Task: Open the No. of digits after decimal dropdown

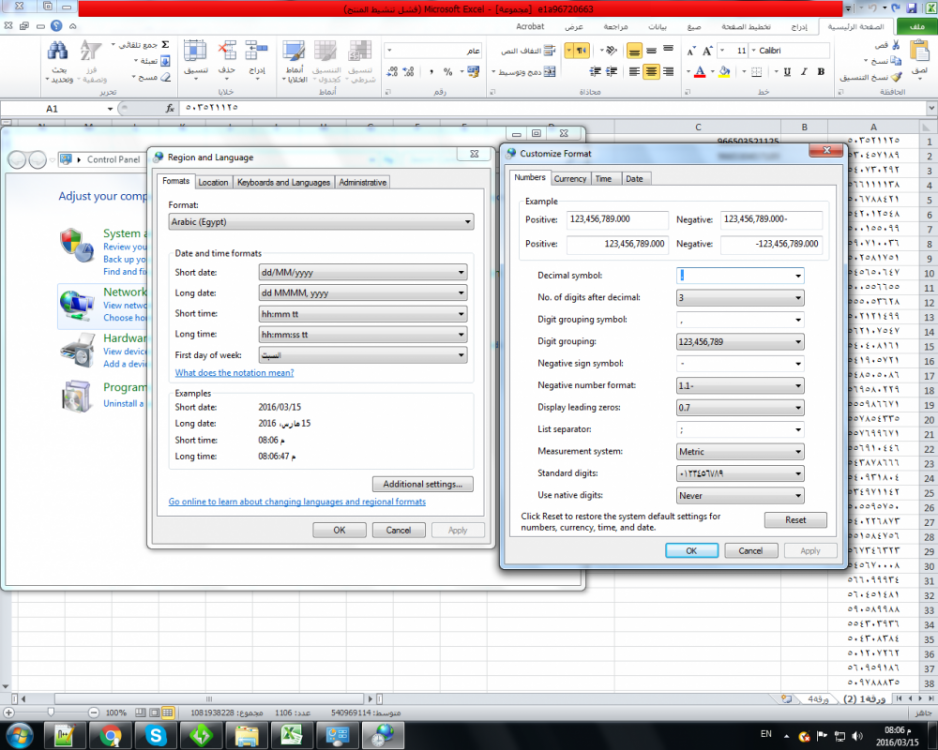Action: point(740,297)
